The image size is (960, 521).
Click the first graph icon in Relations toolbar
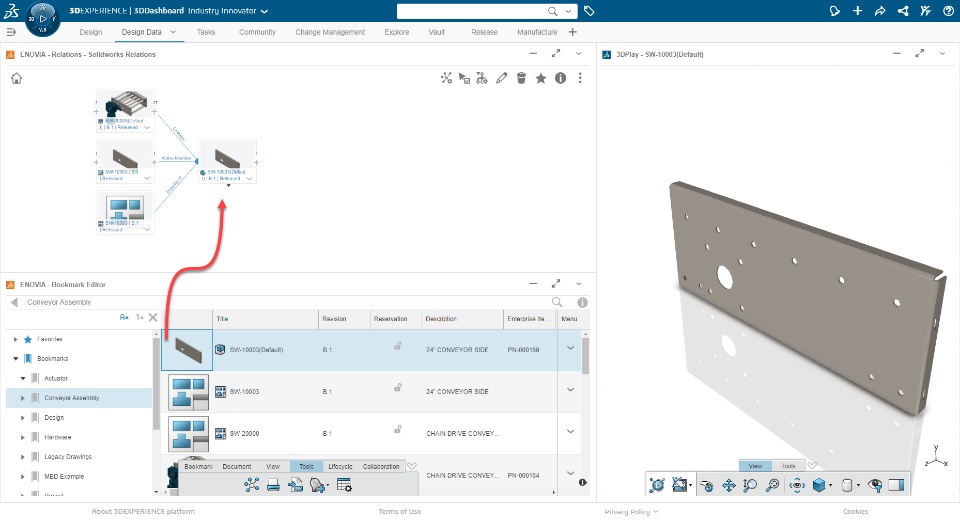pyautogui.click(x=446, y=78)
